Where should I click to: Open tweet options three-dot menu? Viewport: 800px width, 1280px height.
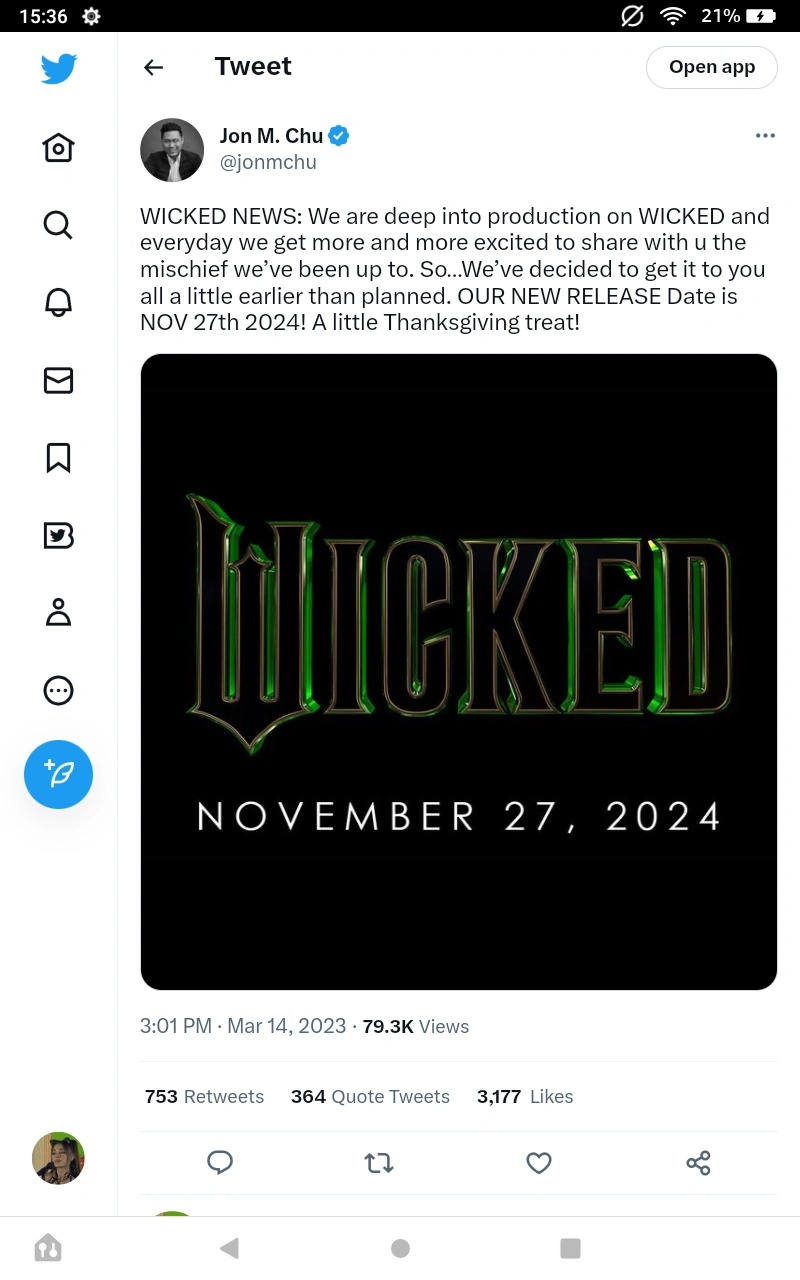coord(765,136)
